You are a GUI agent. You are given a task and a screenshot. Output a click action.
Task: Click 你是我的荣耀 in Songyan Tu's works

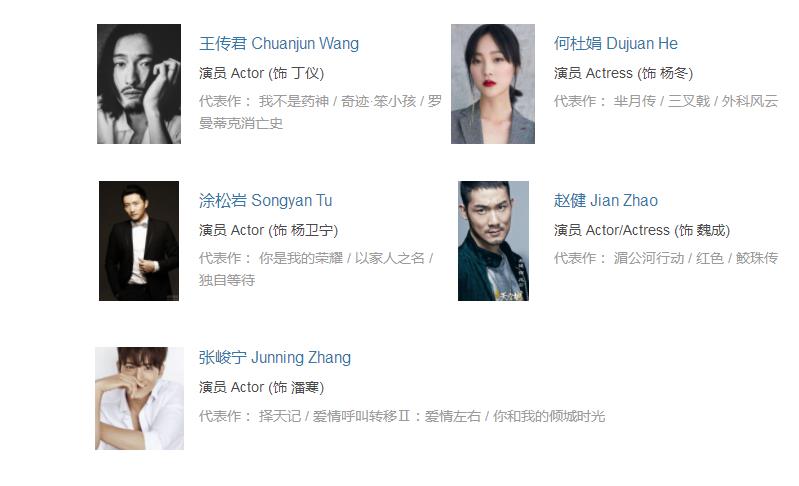pyautogui.click(x=301, y=258)
